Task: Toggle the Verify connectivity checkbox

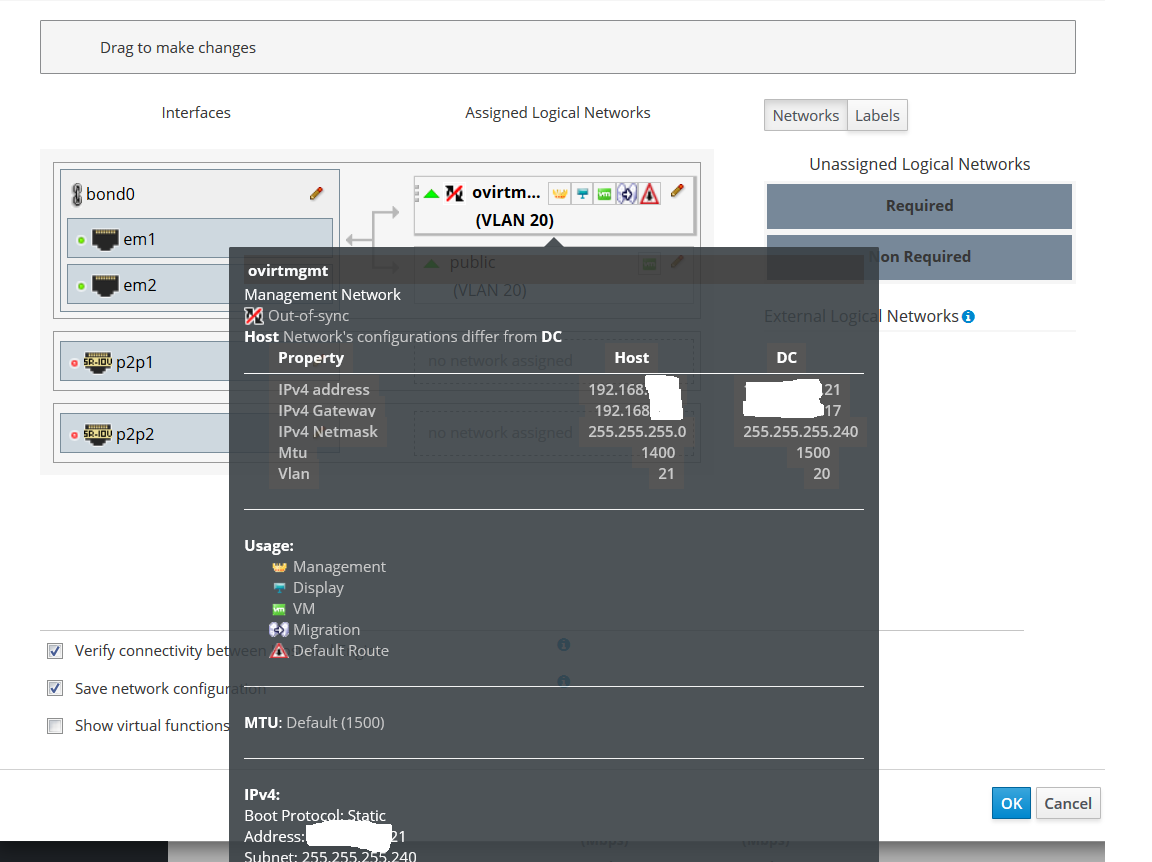Action: tap(55, 651)
